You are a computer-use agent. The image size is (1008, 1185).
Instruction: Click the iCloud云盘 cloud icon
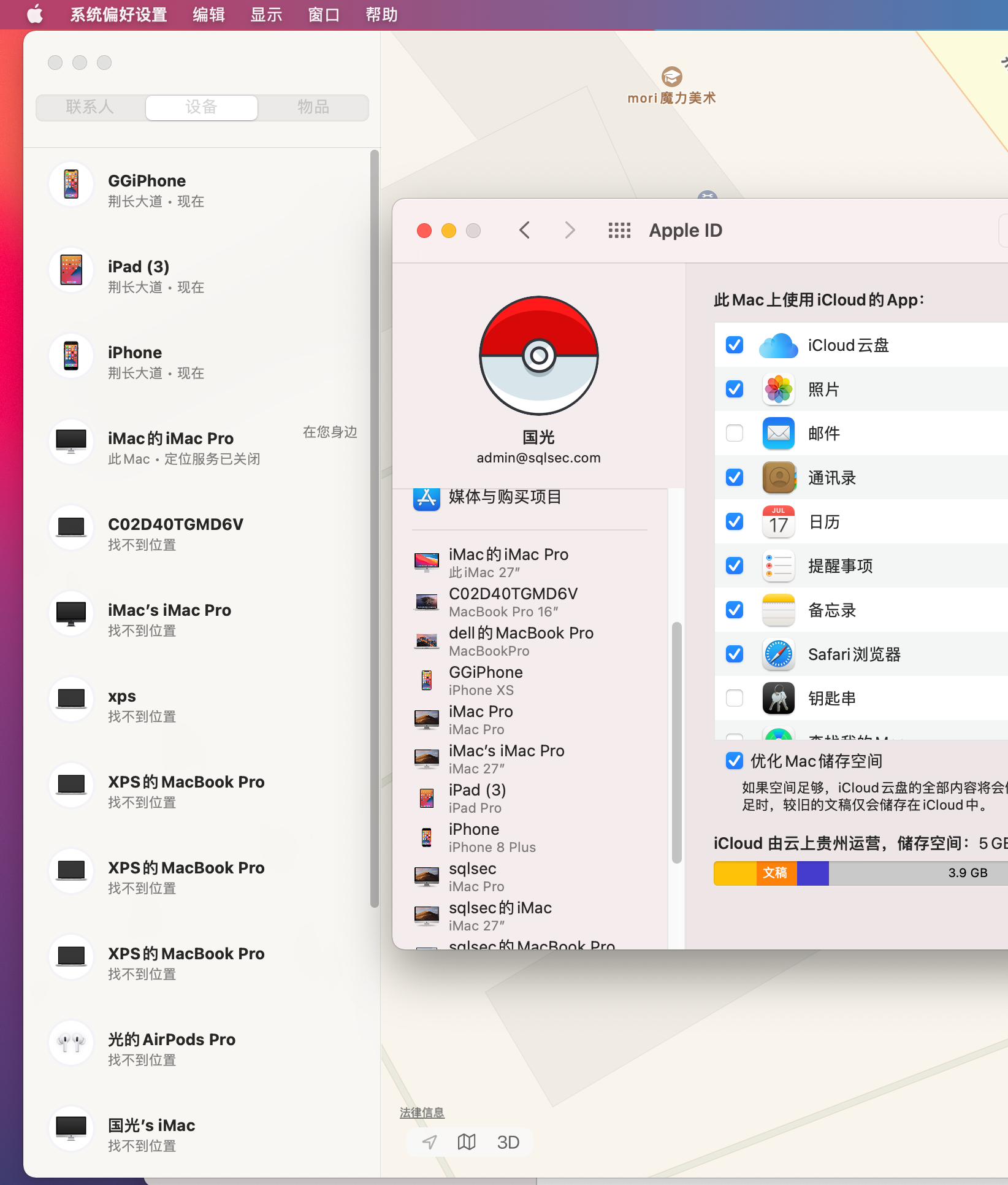click(x=779, y=346)
